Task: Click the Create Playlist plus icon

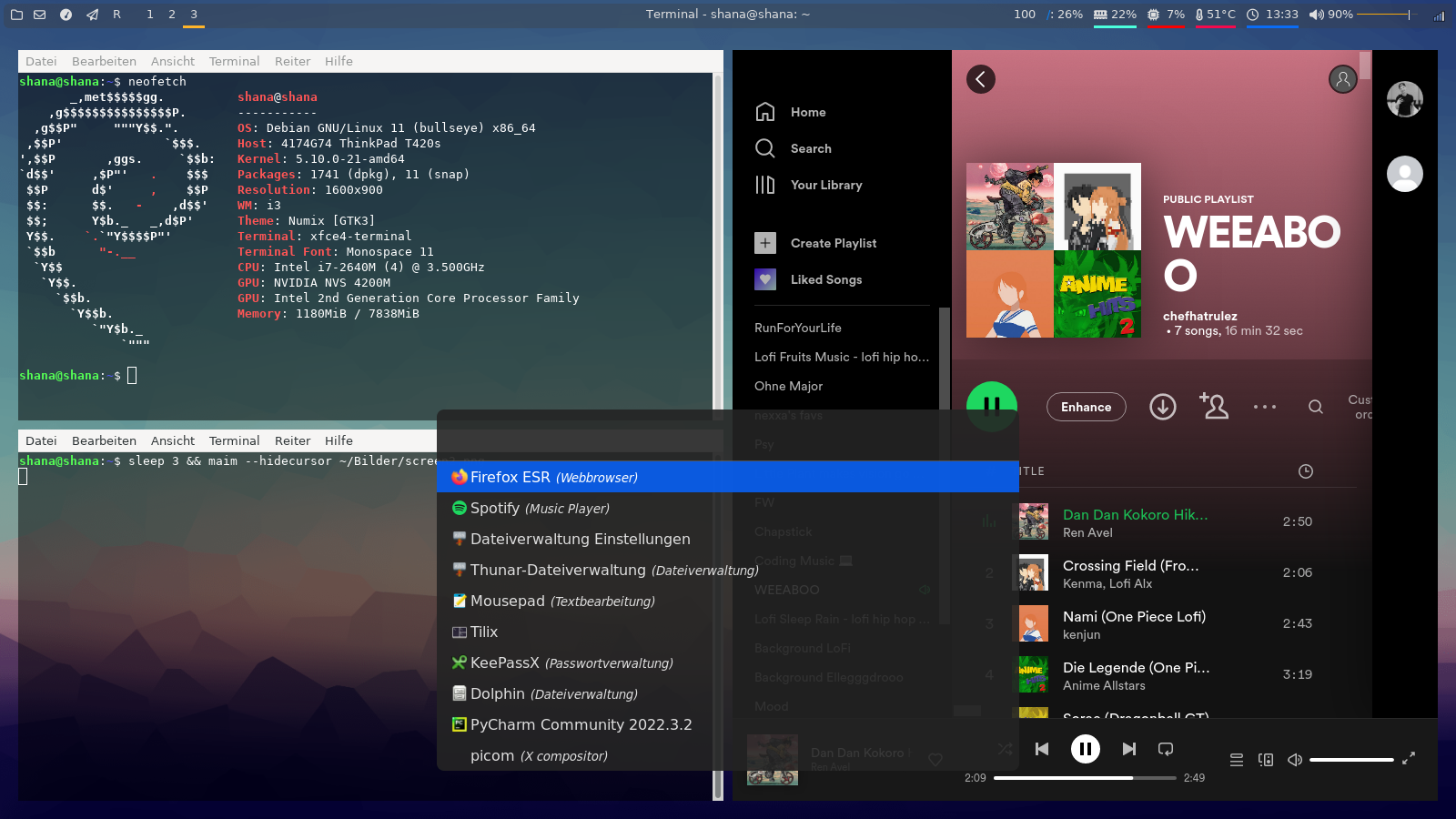Action: pyautogui.click(x=765, y=243)
